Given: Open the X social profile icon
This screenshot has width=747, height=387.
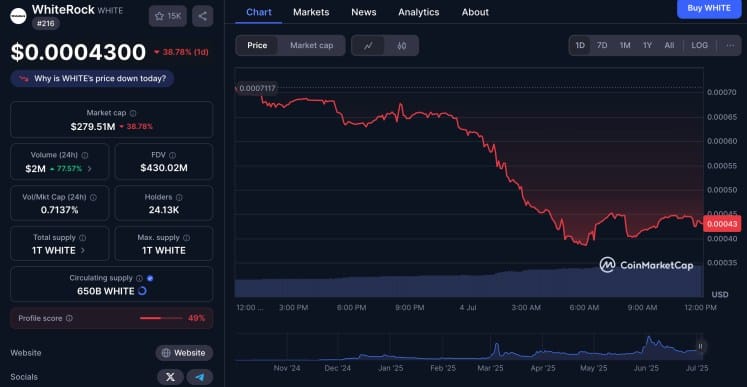Looking at the screenshot, I should 171,377.
